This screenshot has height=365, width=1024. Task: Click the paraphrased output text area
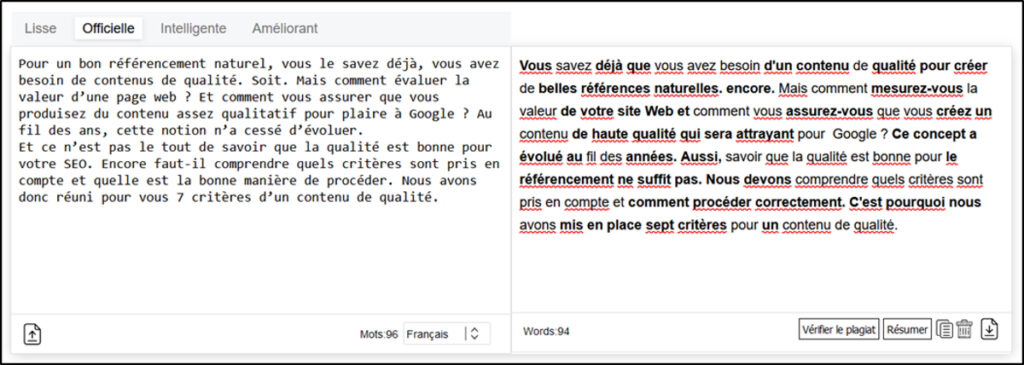(x=761, y=180)
